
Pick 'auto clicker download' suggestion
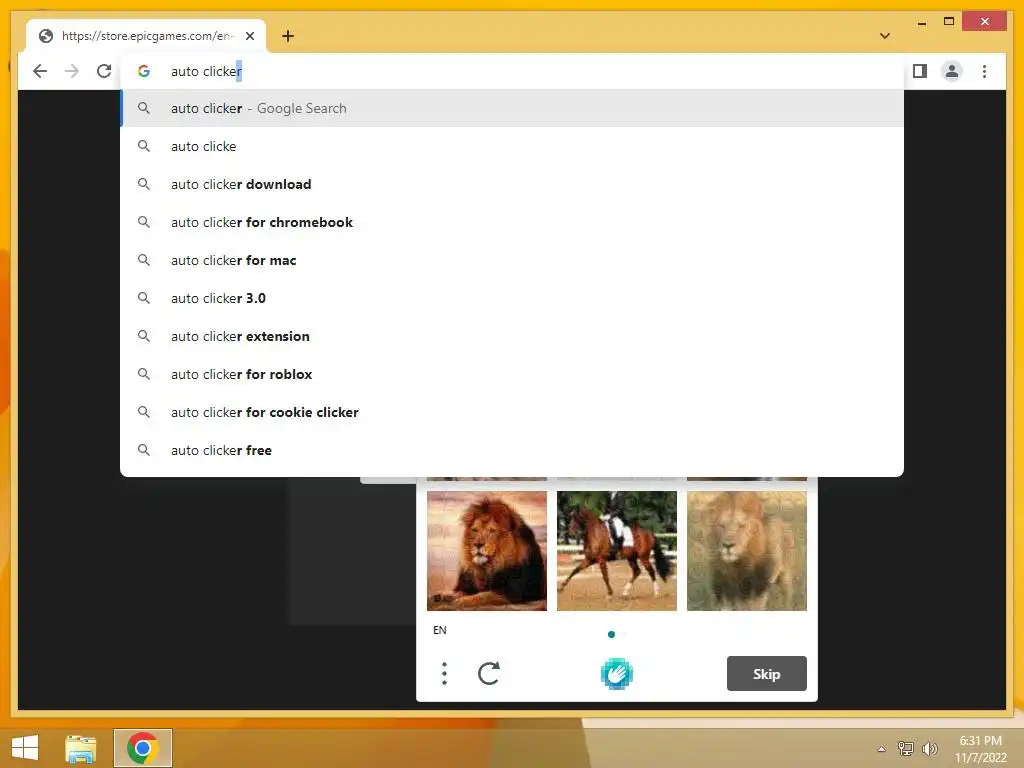point(512,184)
